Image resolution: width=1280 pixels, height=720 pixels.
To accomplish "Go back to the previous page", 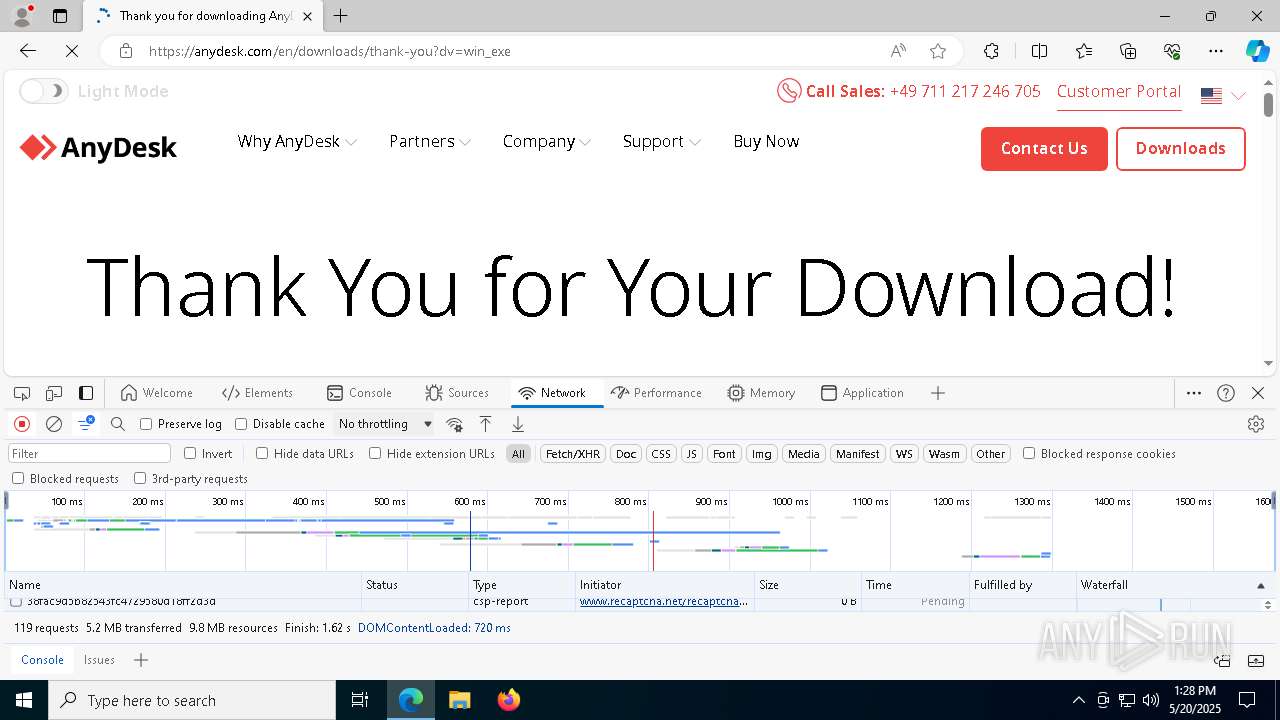I will click(28, 51).
